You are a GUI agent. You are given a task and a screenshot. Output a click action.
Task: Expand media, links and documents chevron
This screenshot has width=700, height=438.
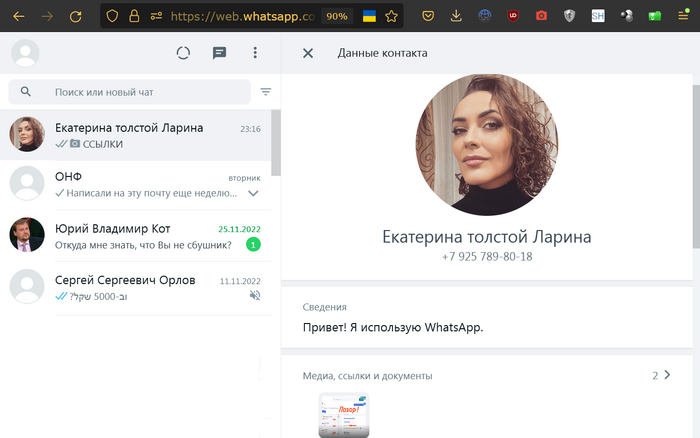pyautogui.click(x=667, y=375)
